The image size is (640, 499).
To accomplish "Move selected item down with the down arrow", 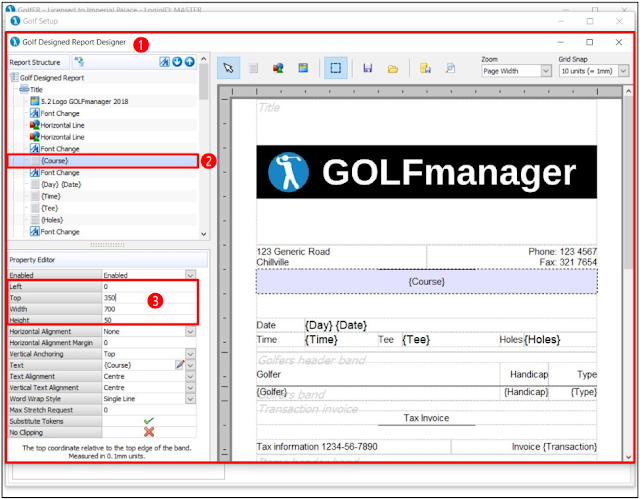I will point(177,62).
